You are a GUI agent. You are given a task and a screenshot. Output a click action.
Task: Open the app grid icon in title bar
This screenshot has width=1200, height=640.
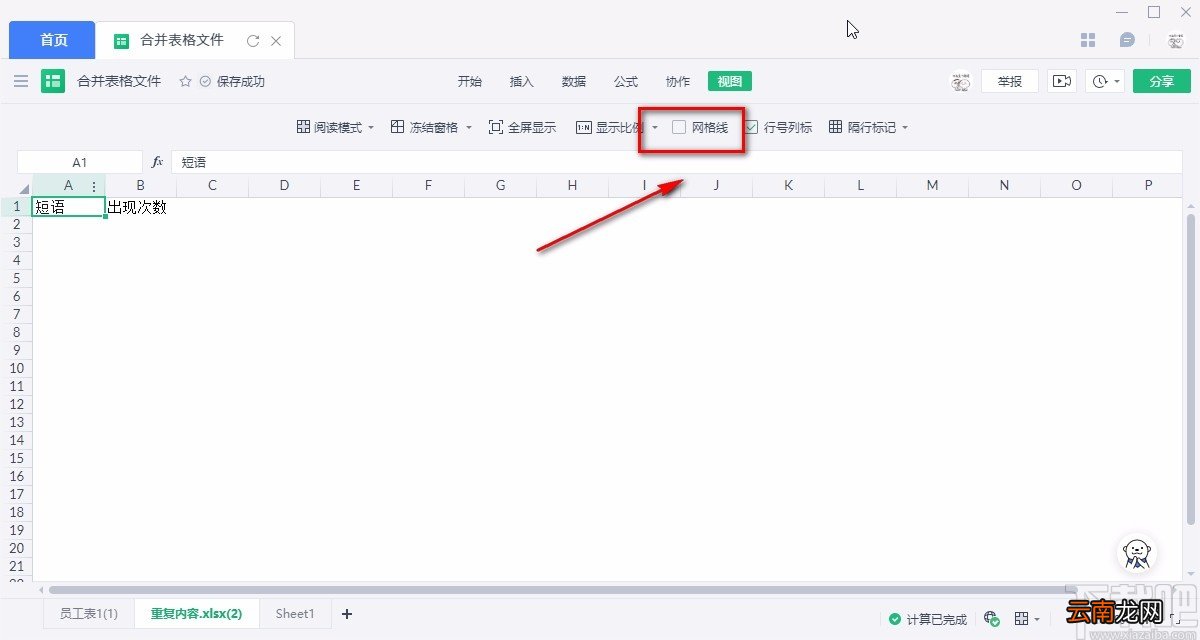[x=1088, y=40]
